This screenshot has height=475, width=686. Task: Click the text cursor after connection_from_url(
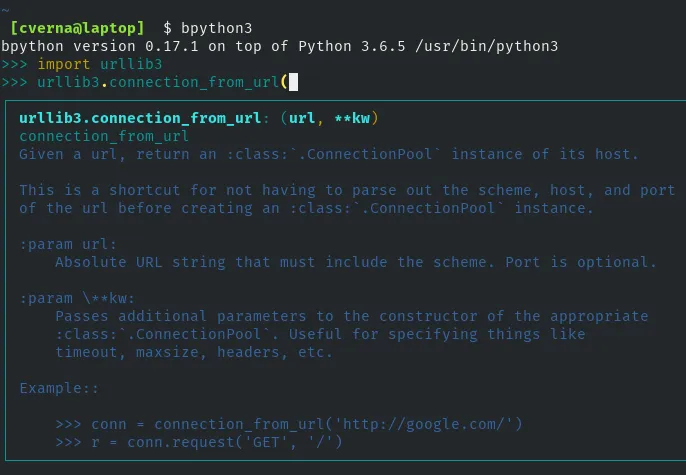tap(293, 82)
